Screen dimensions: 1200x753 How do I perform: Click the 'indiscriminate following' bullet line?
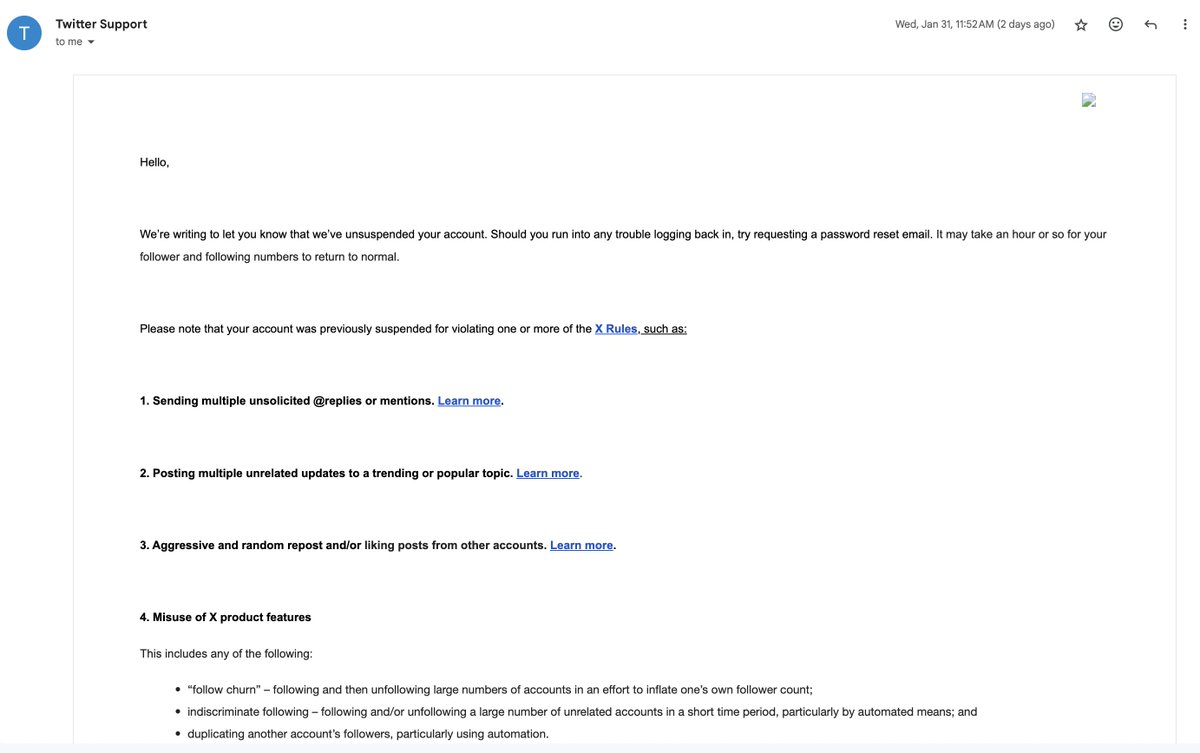pyautogui.click(x=582, y=712)
